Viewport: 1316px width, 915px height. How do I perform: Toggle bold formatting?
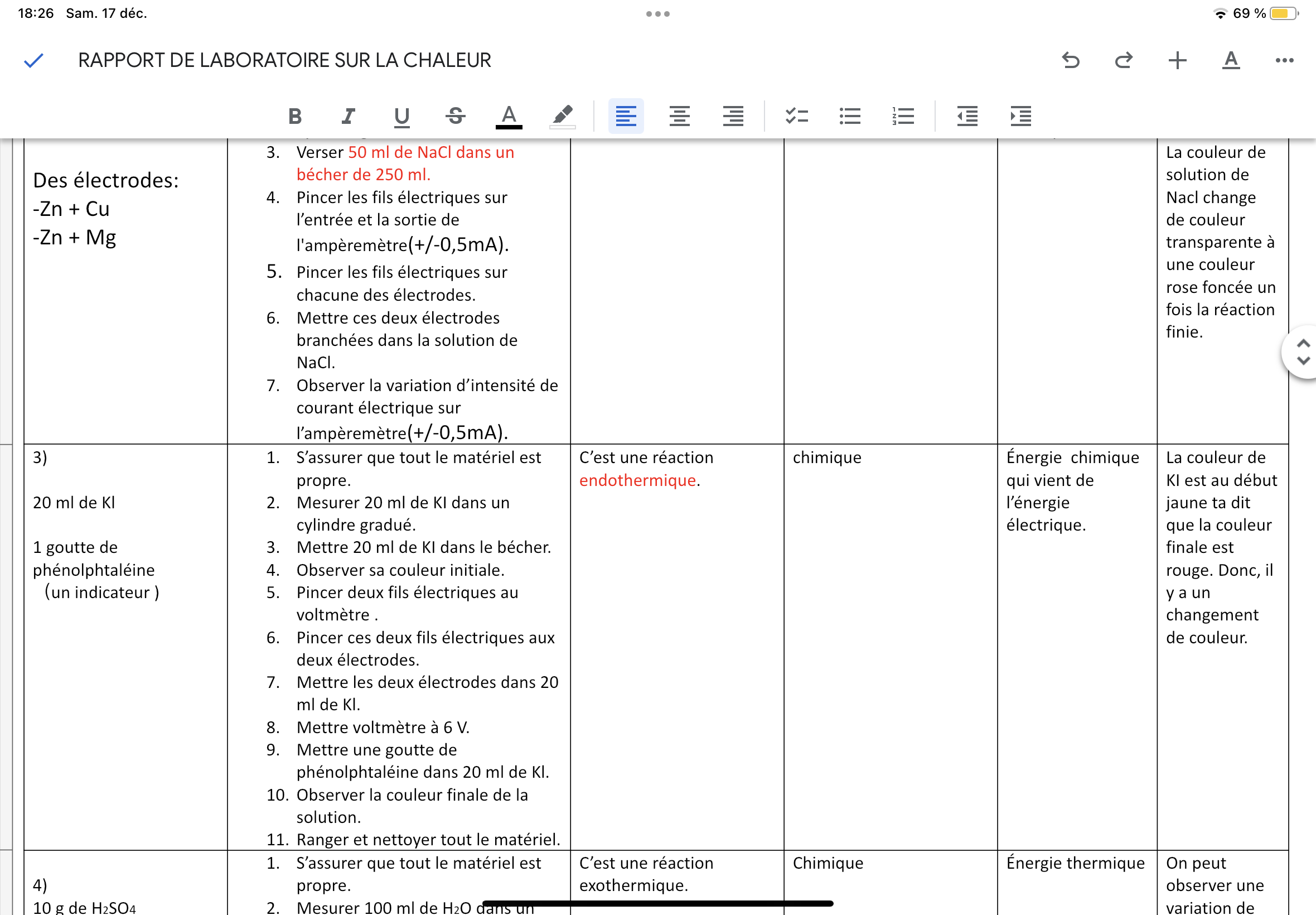point(295,117)
